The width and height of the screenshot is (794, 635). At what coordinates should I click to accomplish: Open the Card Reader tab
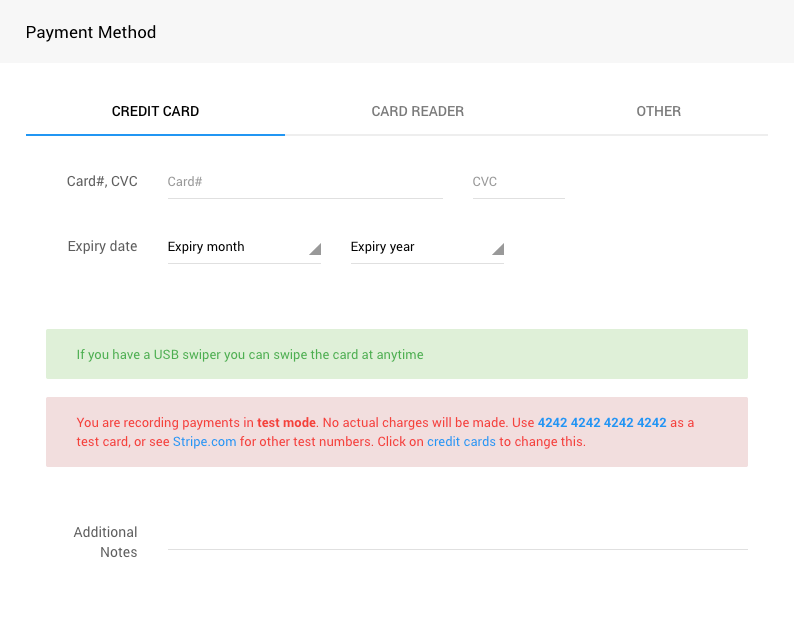[x=417, y=111]
